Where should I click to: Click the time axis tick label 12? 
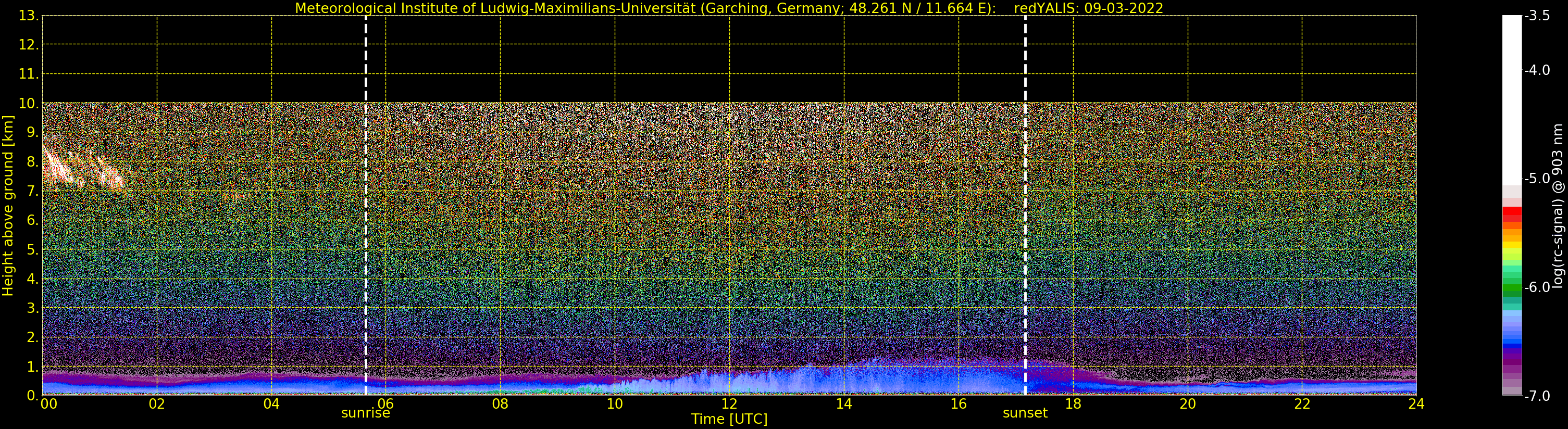[x=729, y=403]
